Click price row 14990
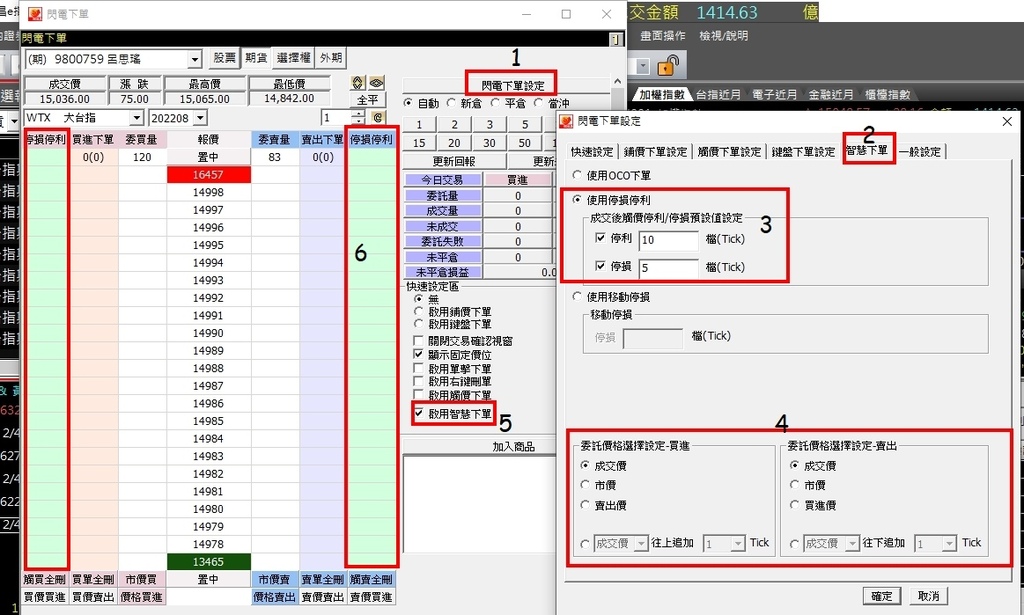 tap(208, 333)
